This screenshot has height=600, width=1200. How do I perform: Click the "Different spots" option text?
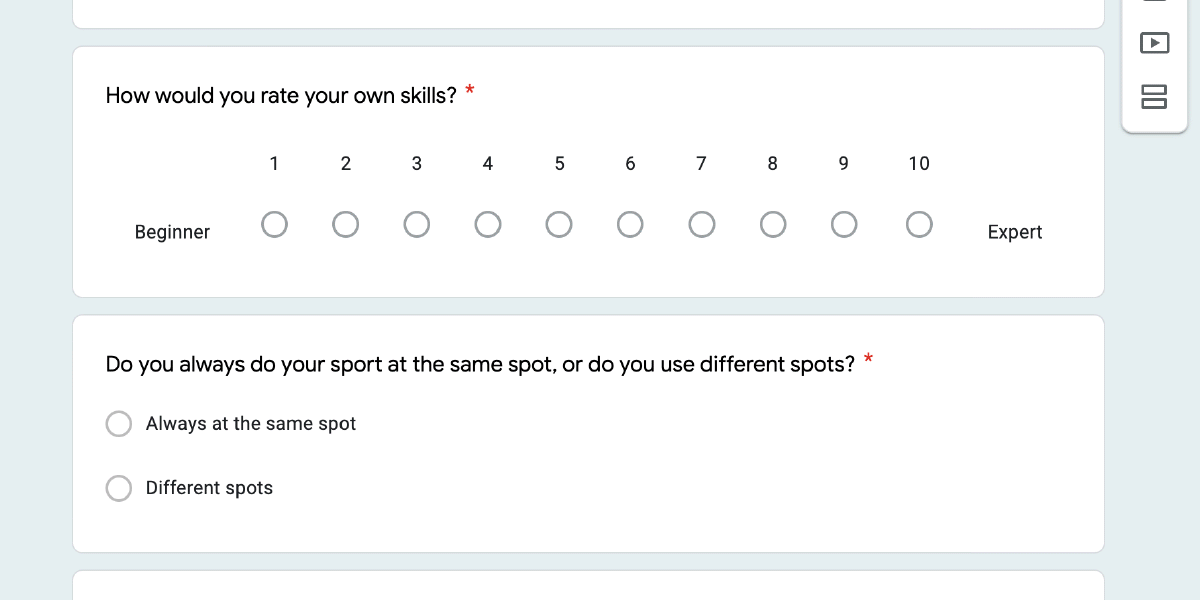click(x=209, y=488)
